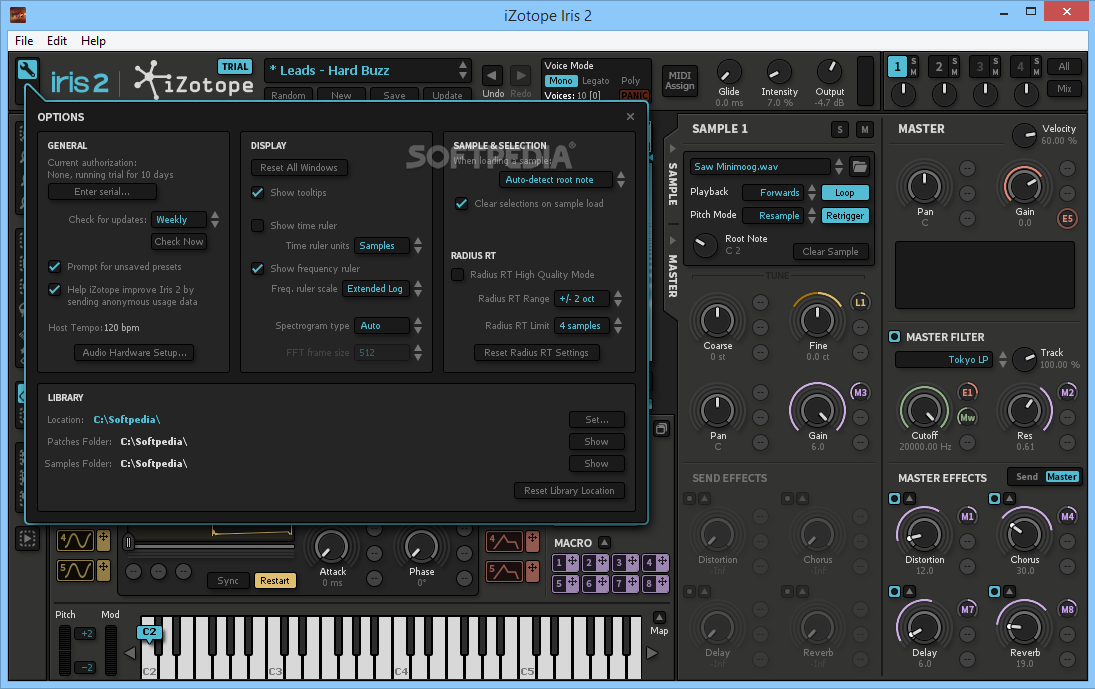Viewport: 1095px width, 689px height.
Task: Switch effects view to Send tab
Action: (x=1027, y=477)
